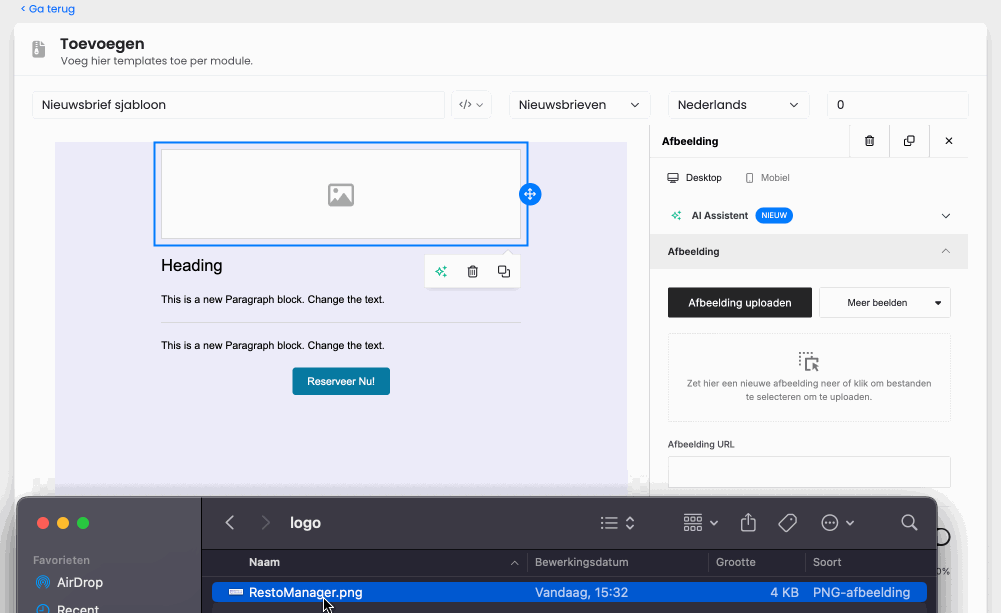Delete the Afbeelding block via panel trash icon
The width and height of the screenshot is (1001, 613).
(869, 141)
